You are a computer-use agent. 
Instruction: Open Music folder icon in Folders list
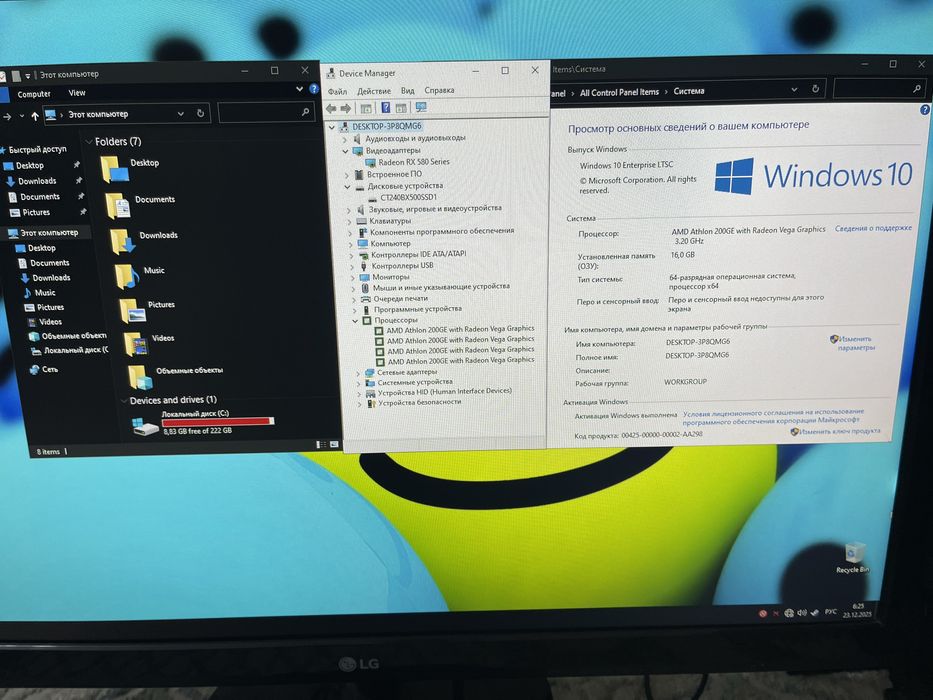tap(127, 277)
